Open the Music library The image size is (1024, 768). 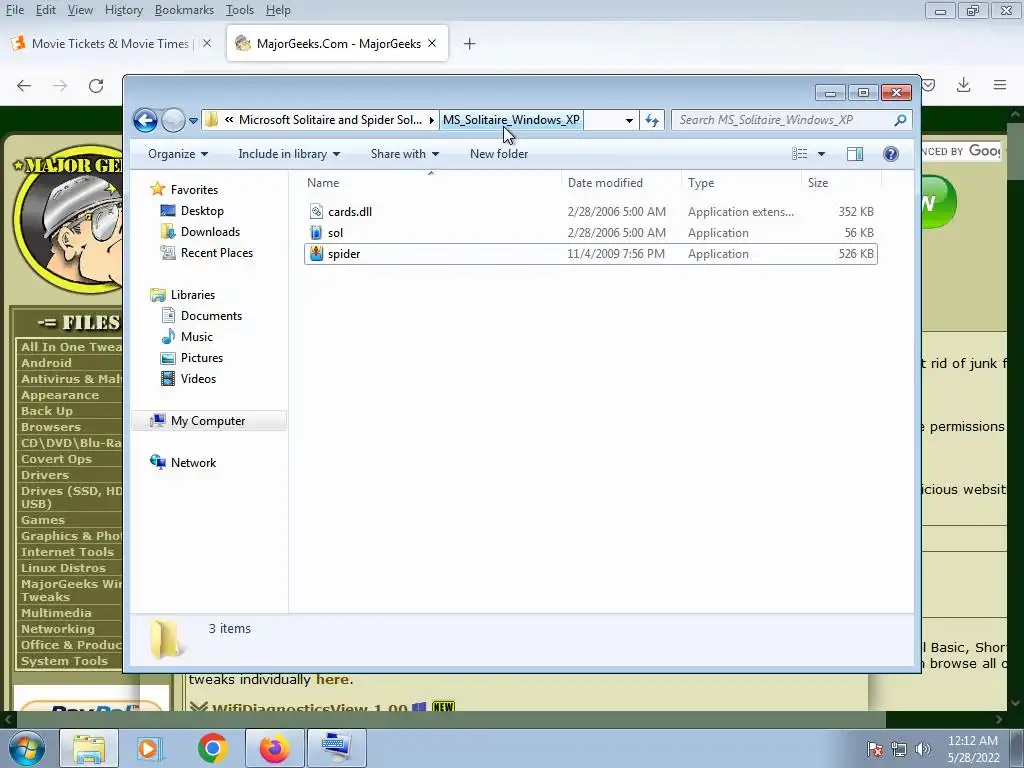197,337
